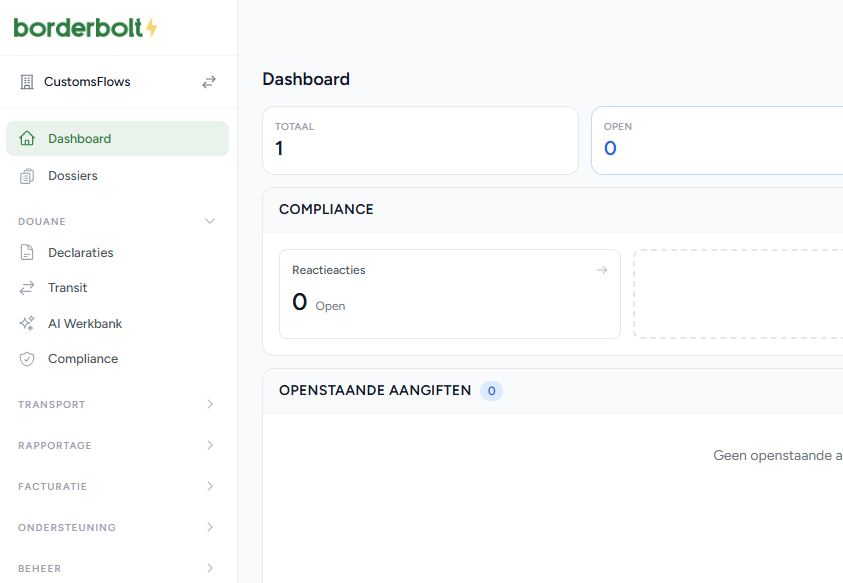This screenshot has height=583, width=843.
Task: Collapse the Douane section
Action: pyautogui.click(x=210, y=221)
